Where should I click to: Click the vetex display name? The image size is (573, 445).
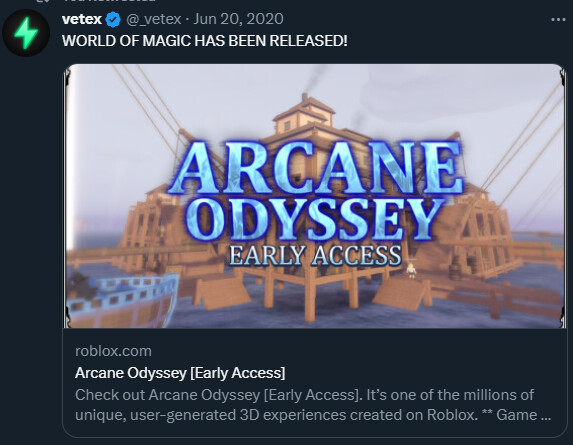click(x=82, y=19)
